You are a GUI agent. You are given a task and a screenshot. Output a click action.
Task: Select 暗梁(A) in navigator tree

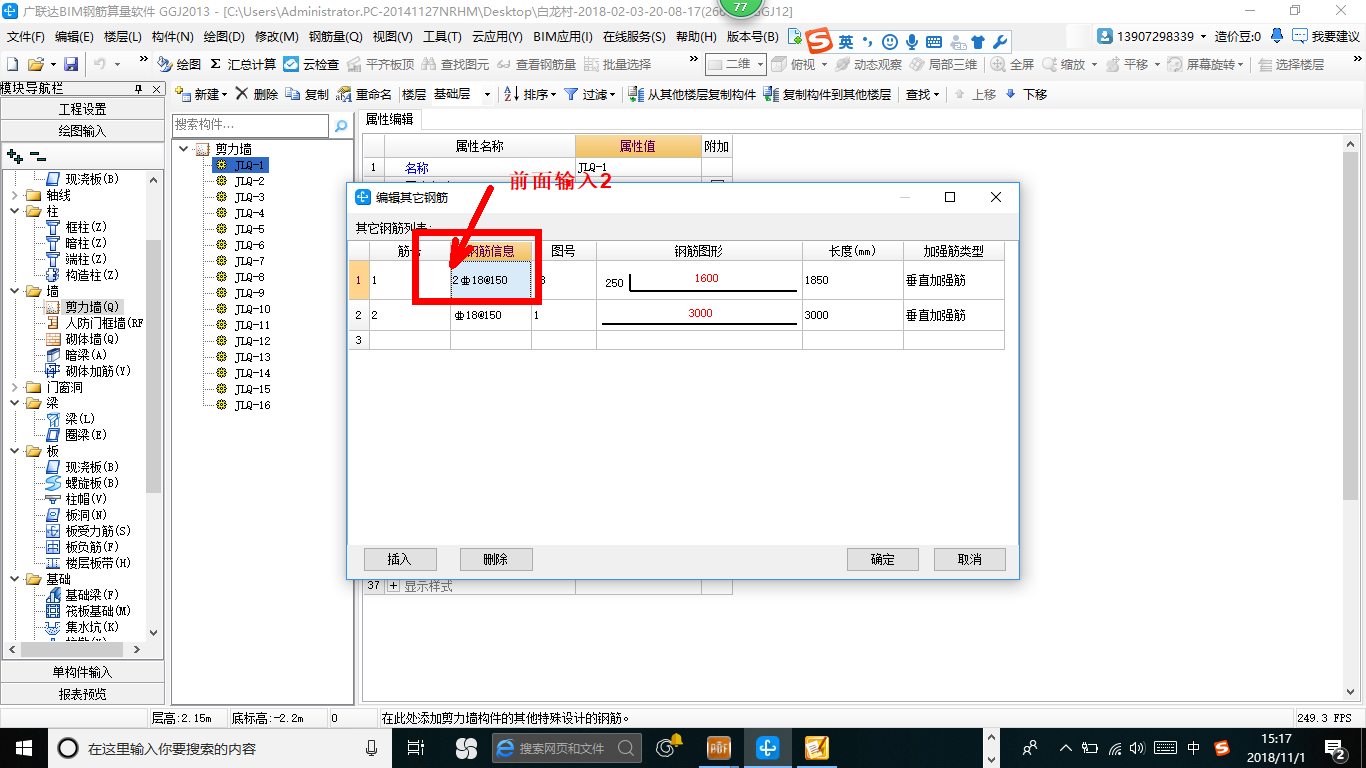coord(86,355)
